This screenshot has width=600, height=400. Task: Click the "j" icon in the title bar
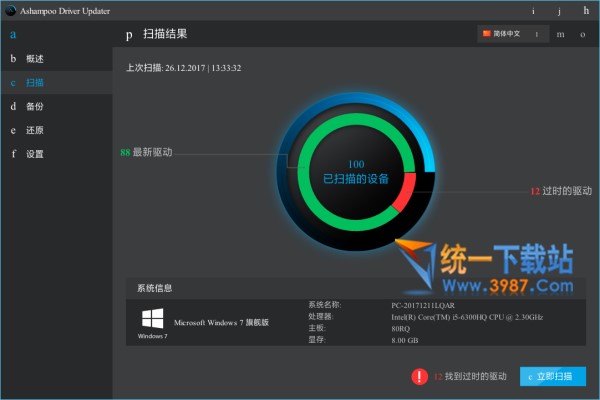tap(560, 11)
